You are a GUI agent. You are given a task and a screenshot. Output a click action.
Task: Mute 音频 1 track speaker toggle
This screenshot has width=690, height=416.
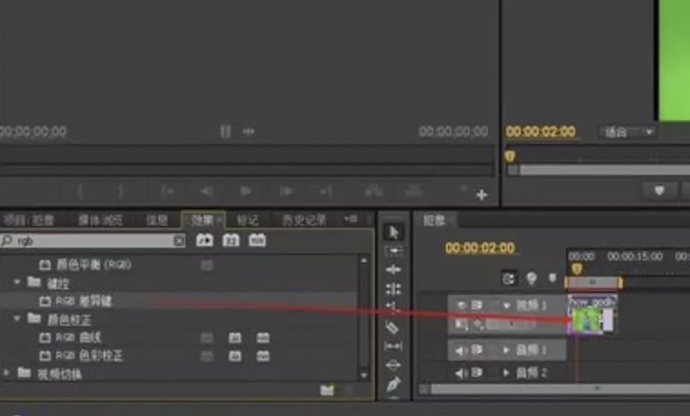point(461,350)
